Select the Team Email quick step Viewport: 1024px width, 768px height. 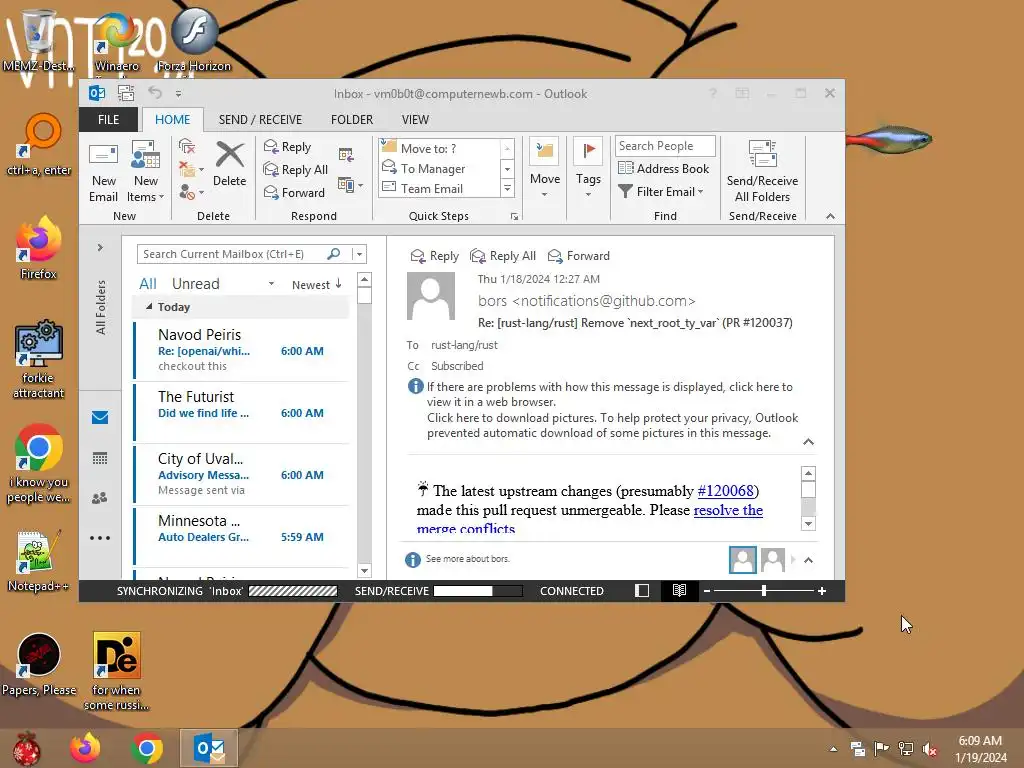(440, 189)
